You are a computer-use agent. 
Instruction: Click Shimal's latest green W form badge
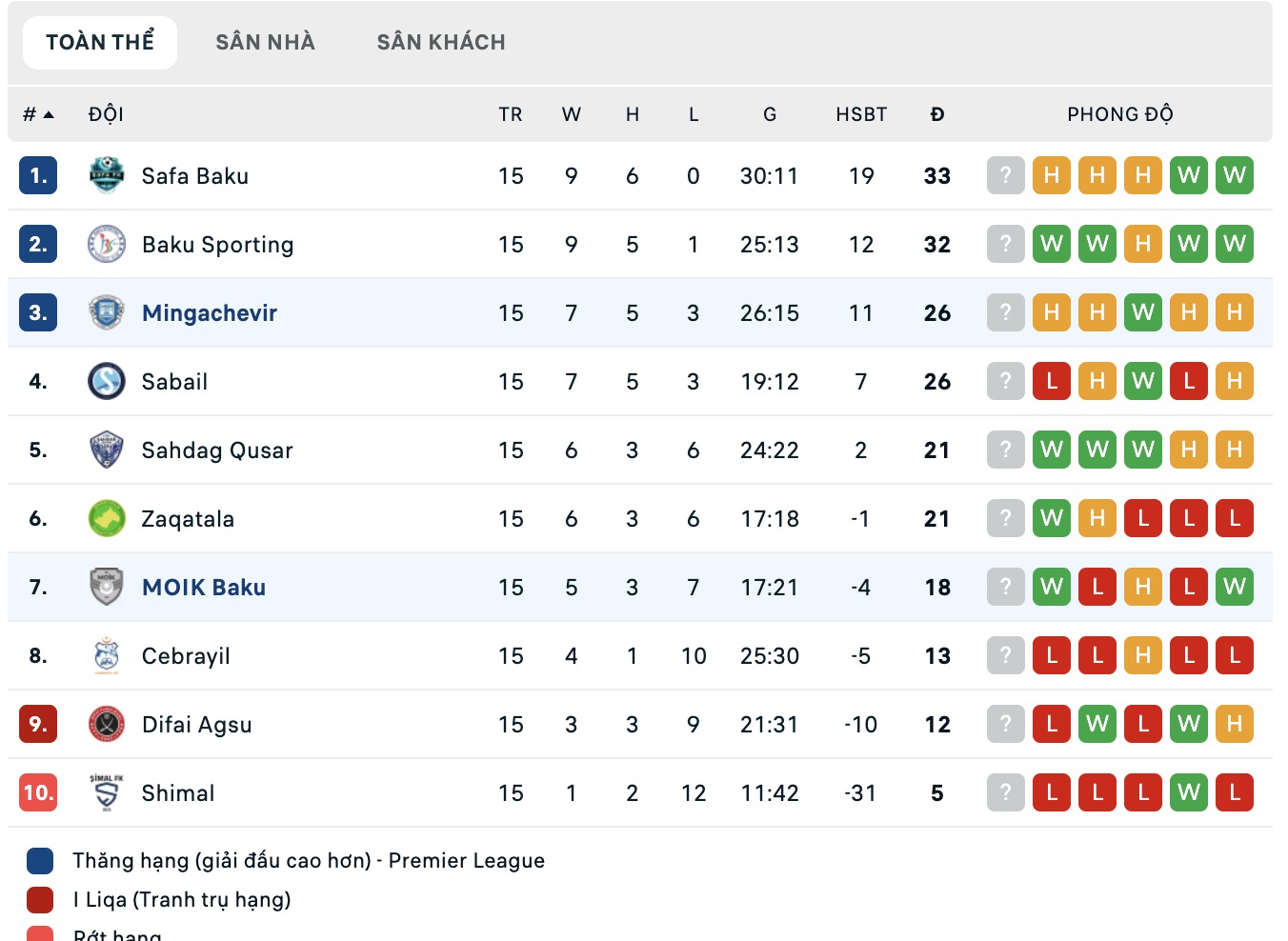(1189, 792)
